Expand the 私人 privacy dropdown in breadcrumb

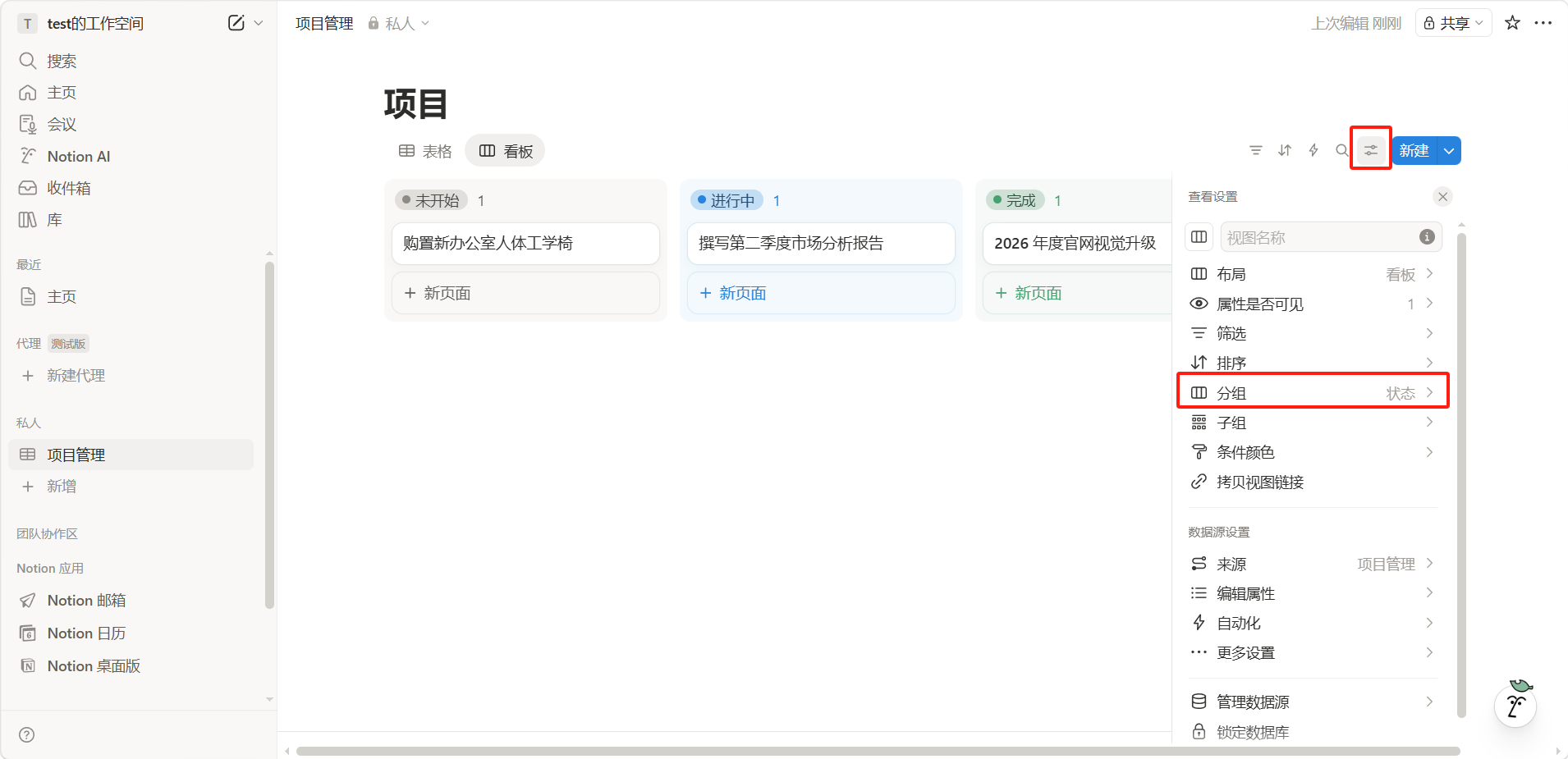click(399, 24)
